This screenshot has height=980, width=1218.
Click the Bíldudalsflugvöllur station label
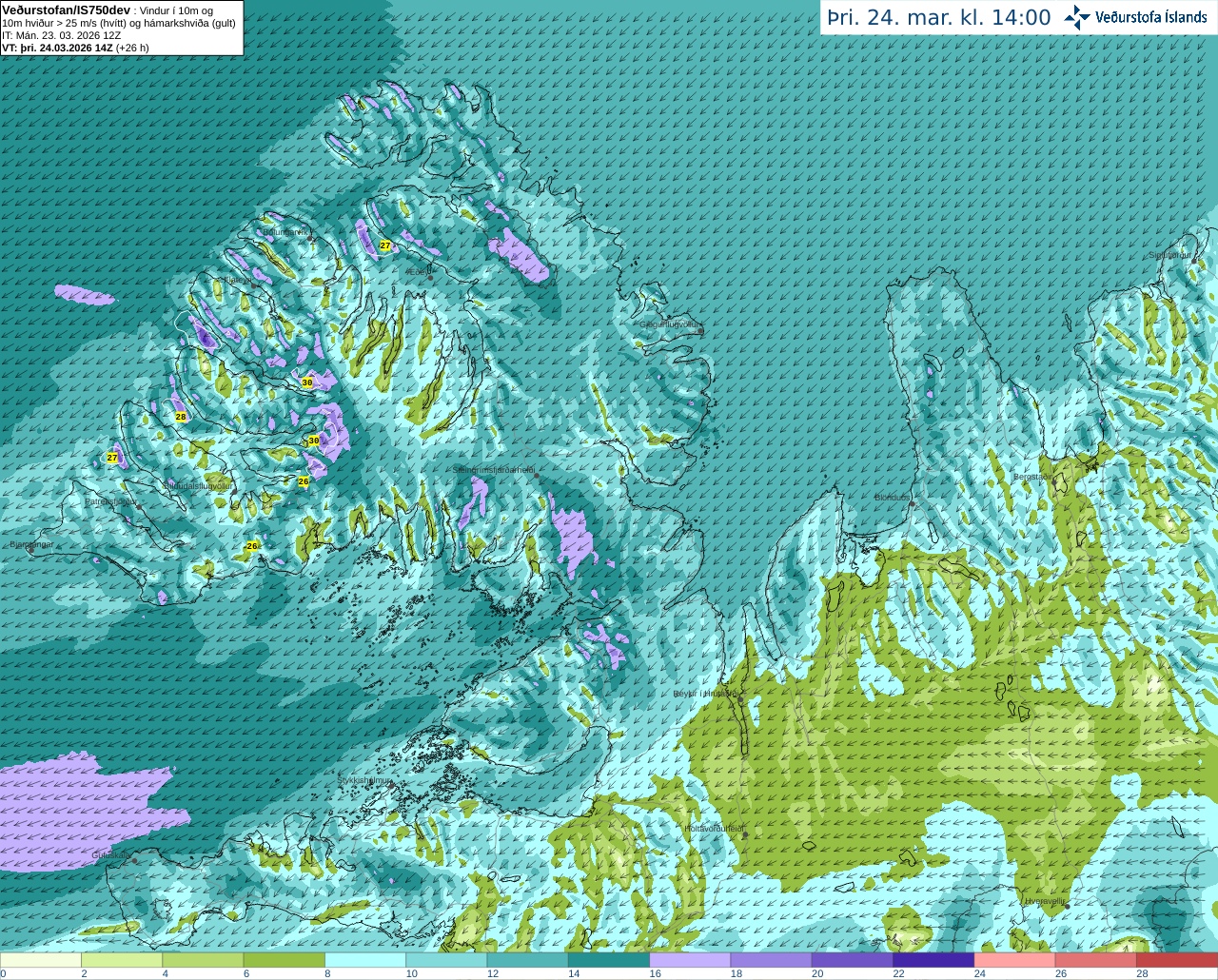click(x=198, y=485)
